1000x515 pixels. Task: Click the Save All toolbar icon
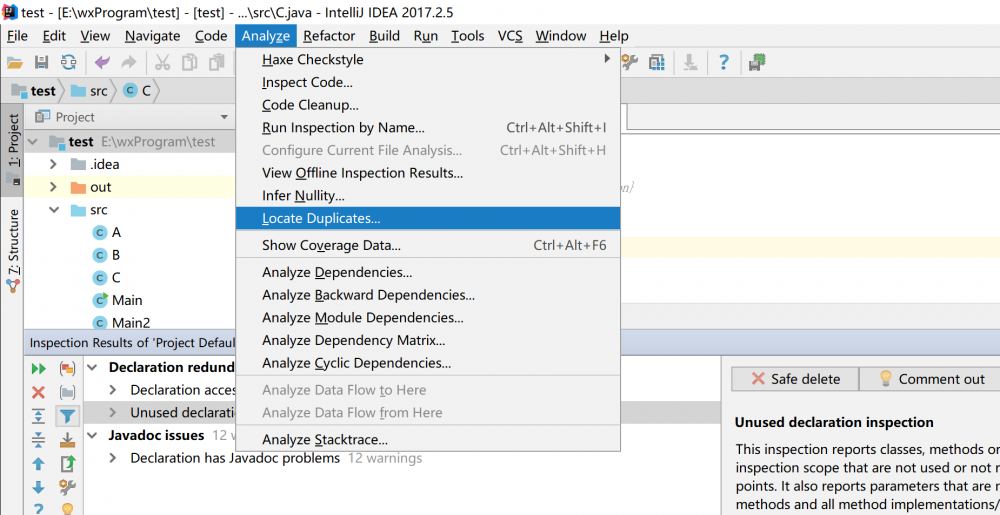tap(41, 62)
